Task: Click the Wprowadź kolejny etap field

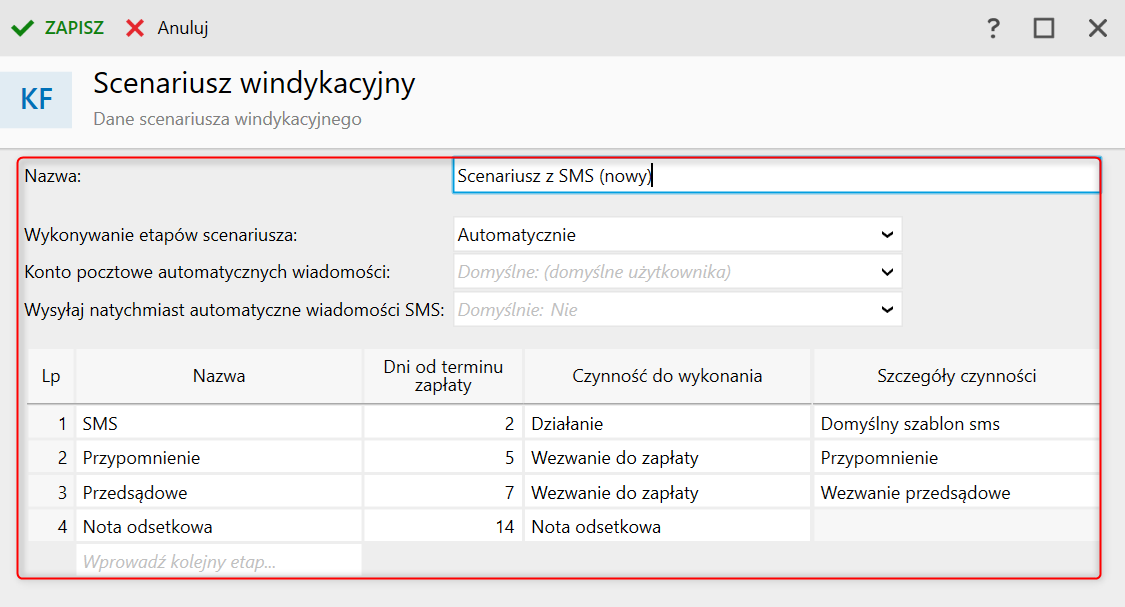Action: [x=219, y=561]
